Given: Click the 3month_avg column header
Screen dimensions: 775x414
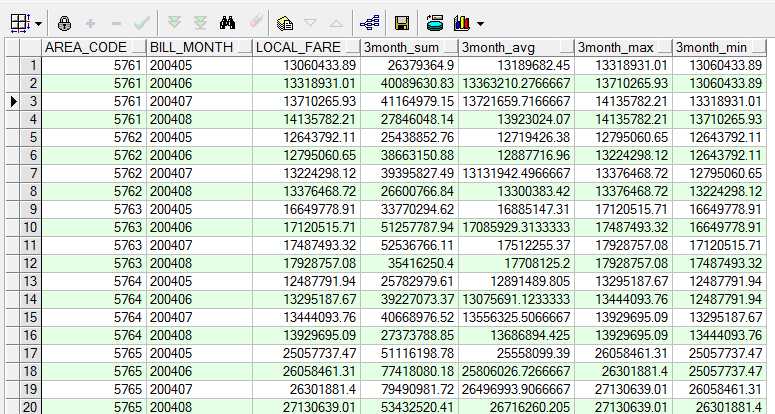Looking at the screenshot, I should (517, 47).
